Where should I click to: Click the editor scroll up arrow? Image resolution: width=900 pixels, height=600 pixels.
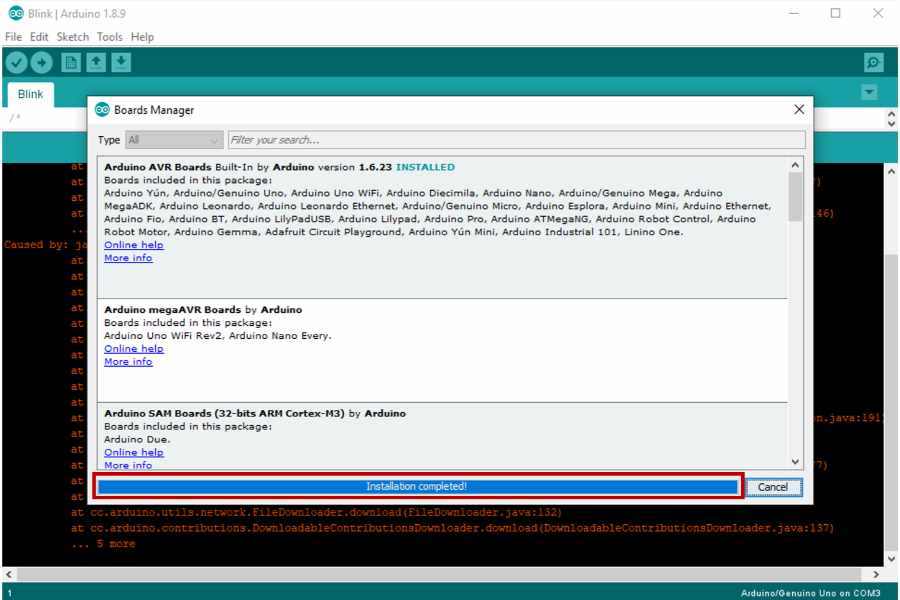coord(891,114)
